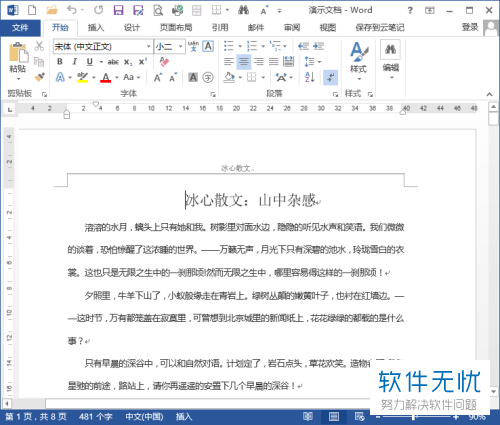Toggle superscript formatting
The image size is (500, 425).
tap(143, 62)
